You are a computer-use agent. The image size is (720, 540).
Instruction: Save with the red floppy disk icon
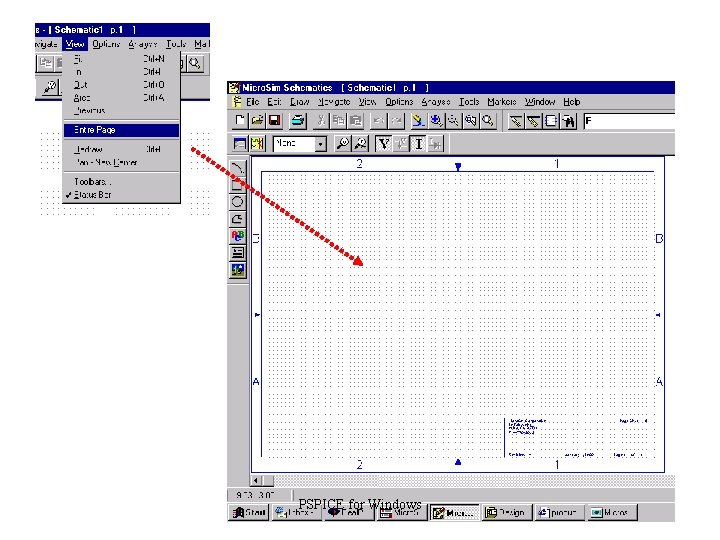click(x=275, y=121)
